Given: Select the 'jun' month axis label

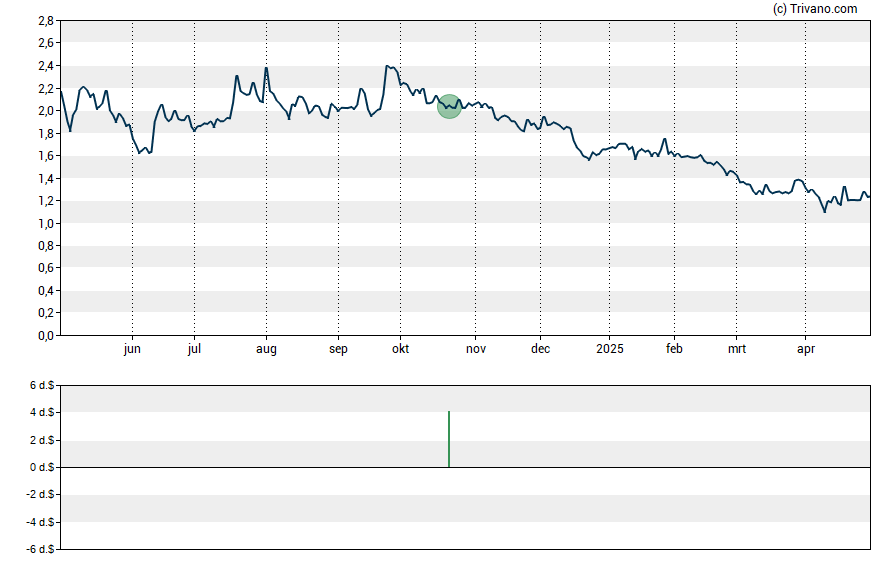Looking at the screenshot, I should coord(132,349).
